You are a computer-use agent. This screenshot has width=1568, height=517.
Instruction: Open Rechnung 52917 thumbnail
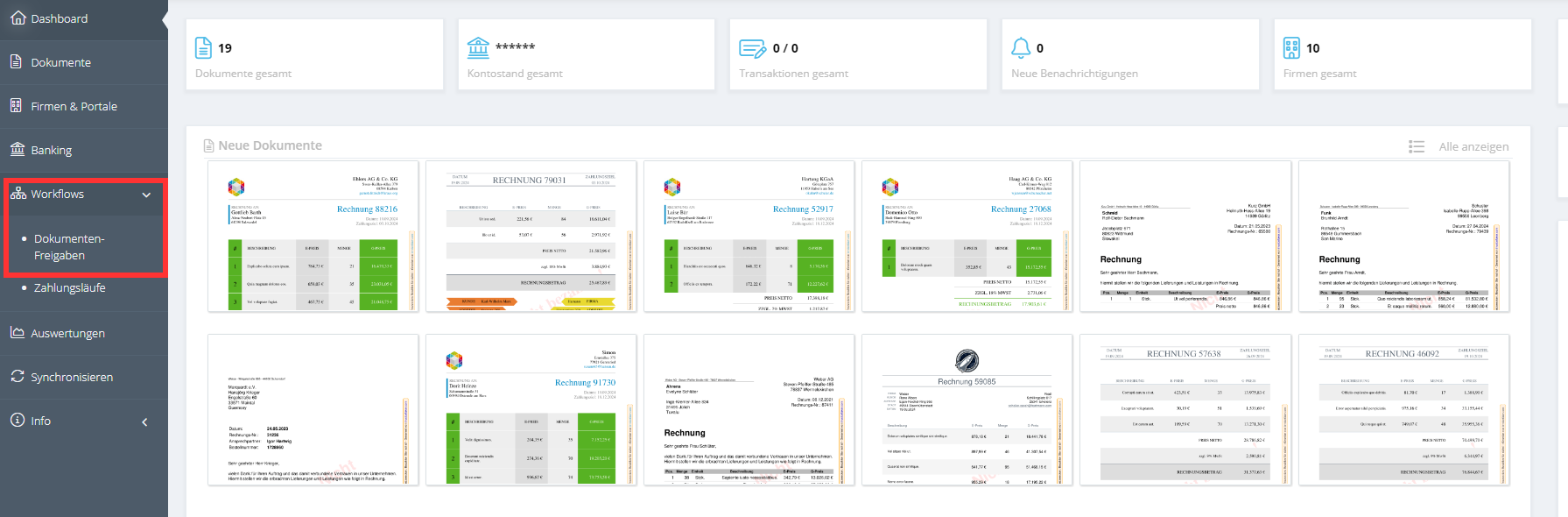point(749,237)
